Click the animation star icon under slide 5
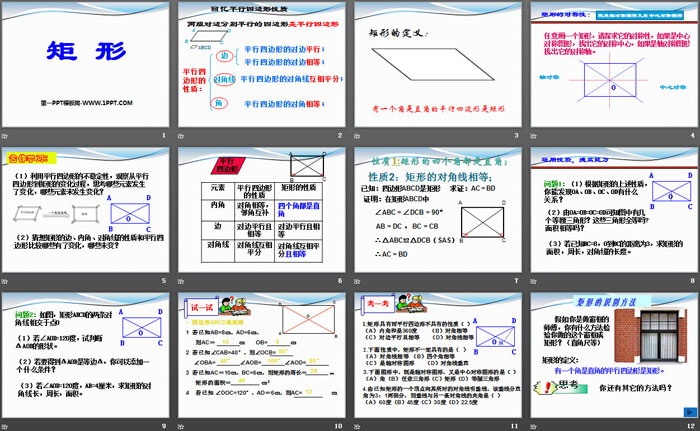 tap(5, 281)
